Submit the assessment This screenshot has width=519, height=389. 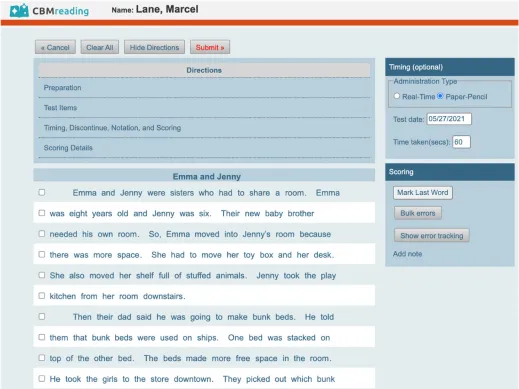210,47
